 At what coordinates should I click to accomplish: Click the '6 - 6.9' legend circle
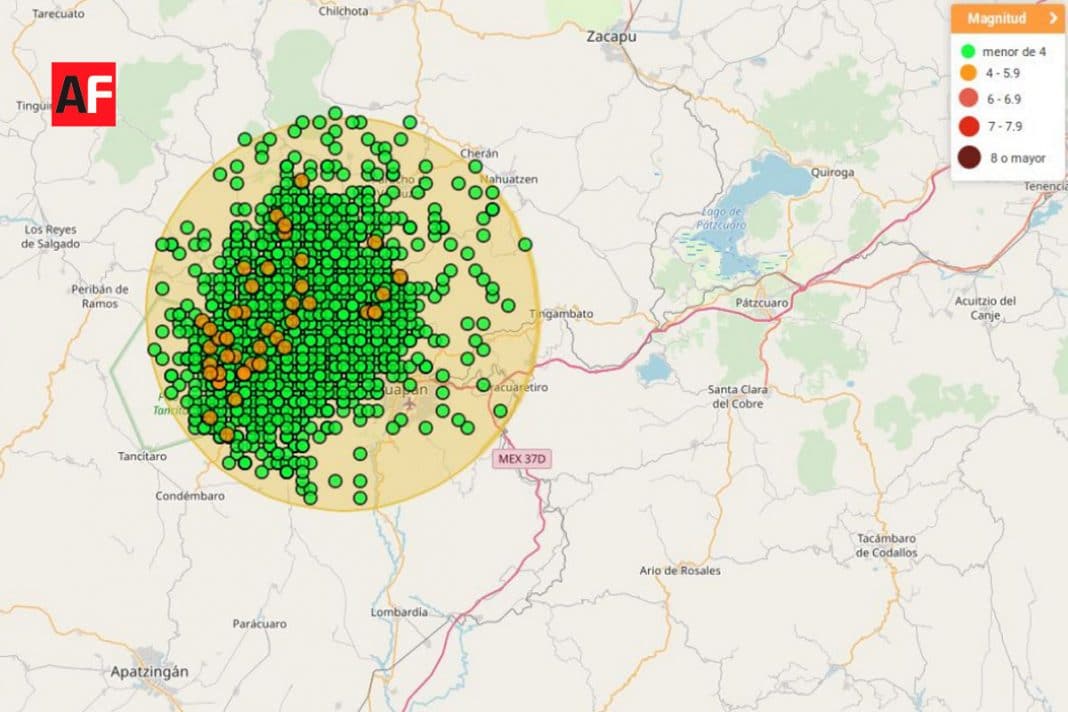967,99
